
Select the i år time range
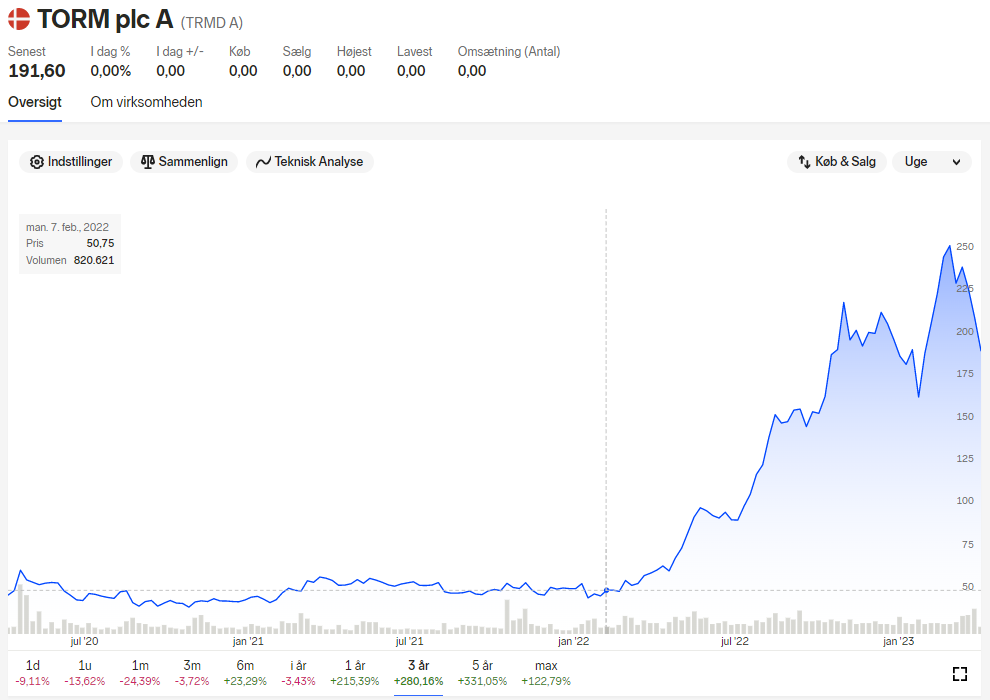tap(298, 673)
